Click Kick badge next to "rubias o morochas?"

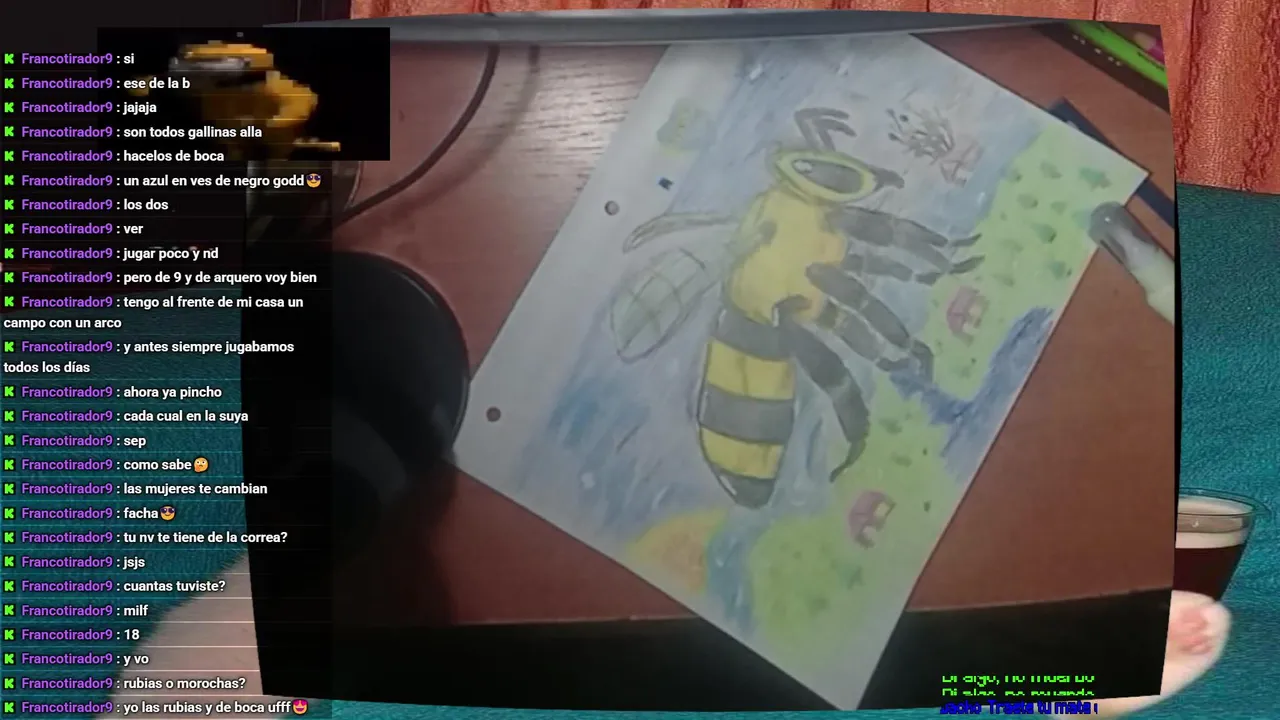[9, 683]
